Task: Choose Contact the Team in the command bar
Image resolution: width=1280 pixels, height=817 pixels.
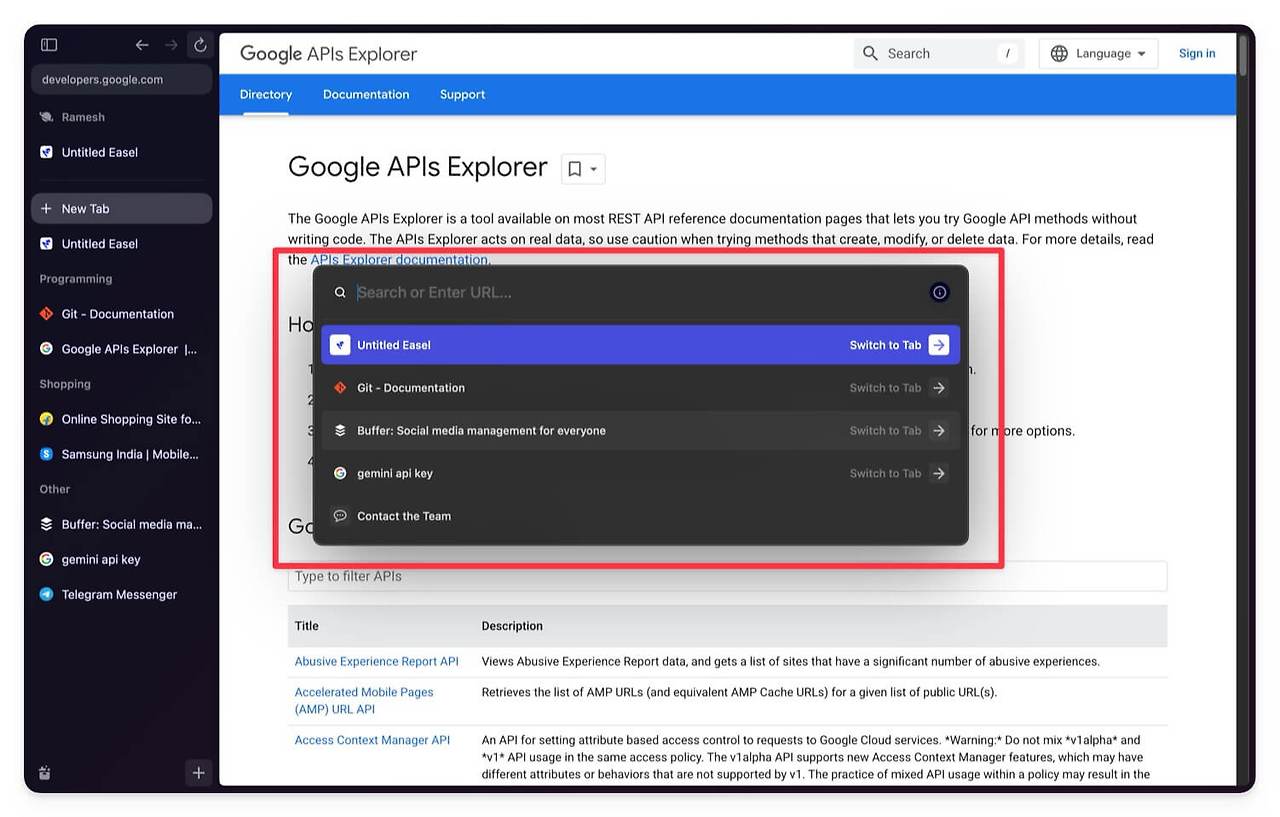Action: [x=640, y=517]
